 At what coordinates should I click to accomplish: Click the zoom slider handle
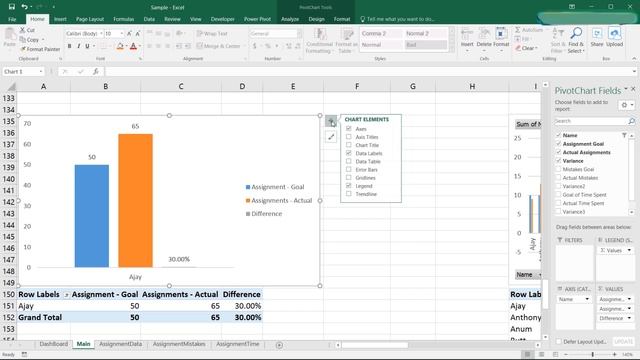(593, 355)
